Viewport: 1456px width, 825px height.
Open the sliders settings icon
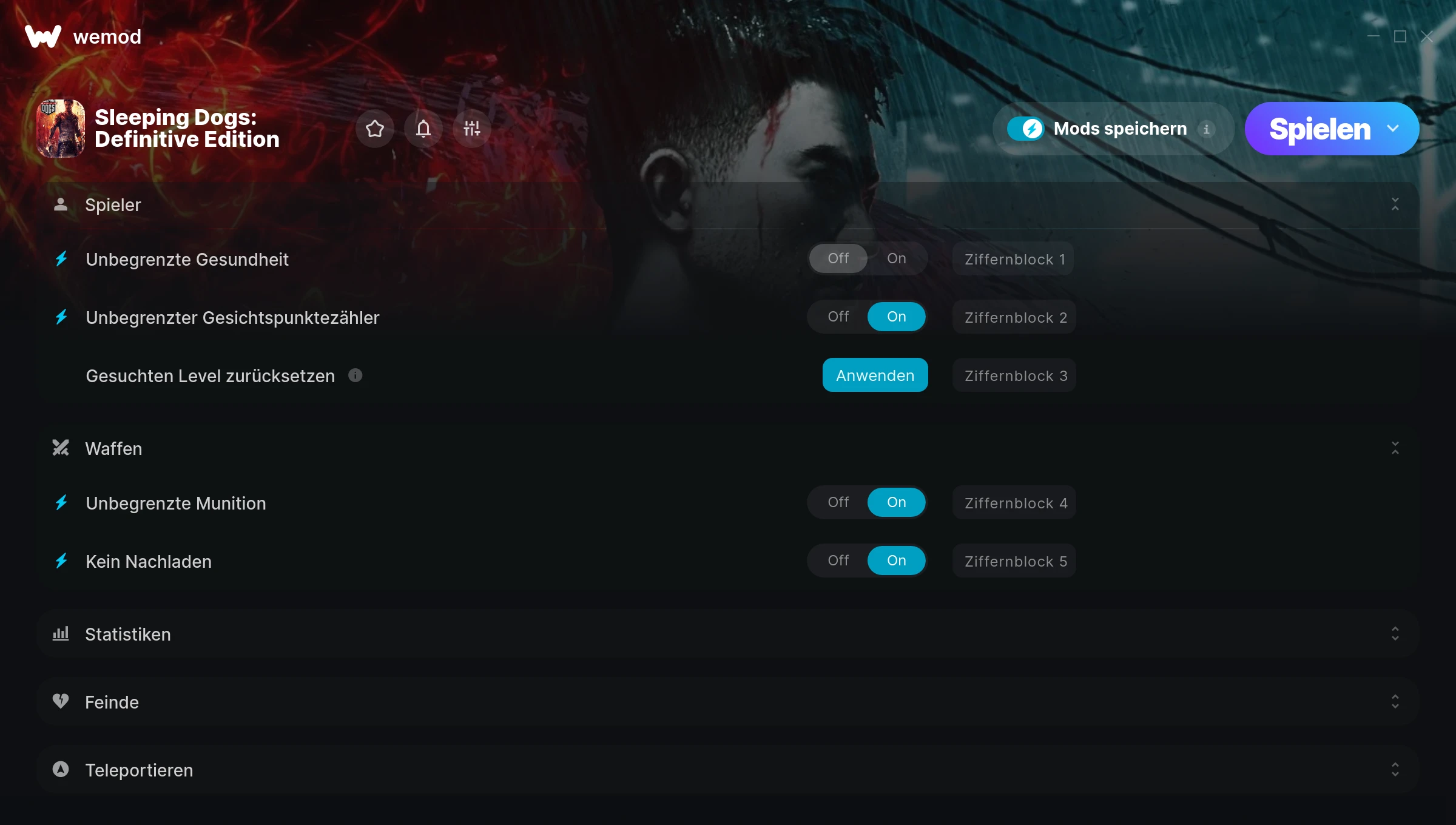471,129
